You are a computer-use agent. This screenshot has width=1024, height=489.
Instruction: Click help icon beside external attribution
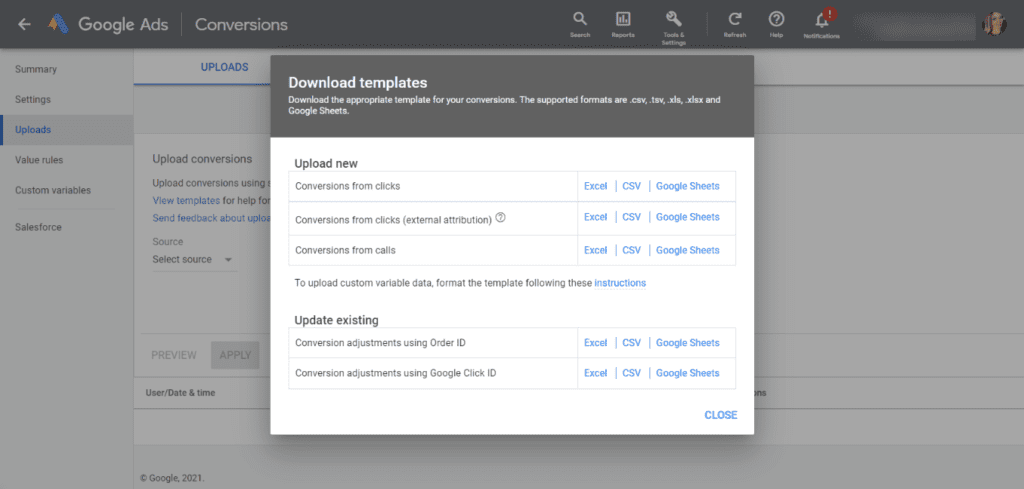pyautogui.click(x=501, y=218)
